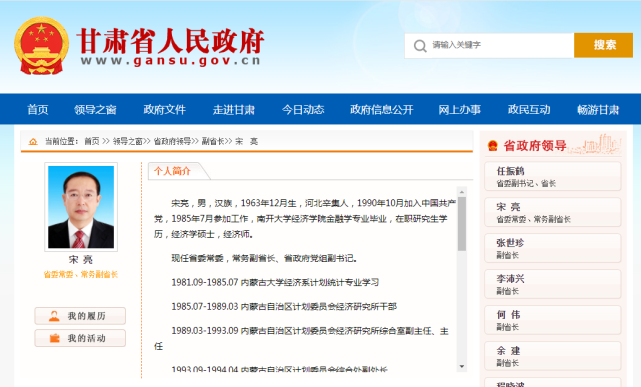Image resolution: width=641 pixels, height=387 pixels.
Task: Open the 政府文件 navigation item
Action: click(164, 110)
